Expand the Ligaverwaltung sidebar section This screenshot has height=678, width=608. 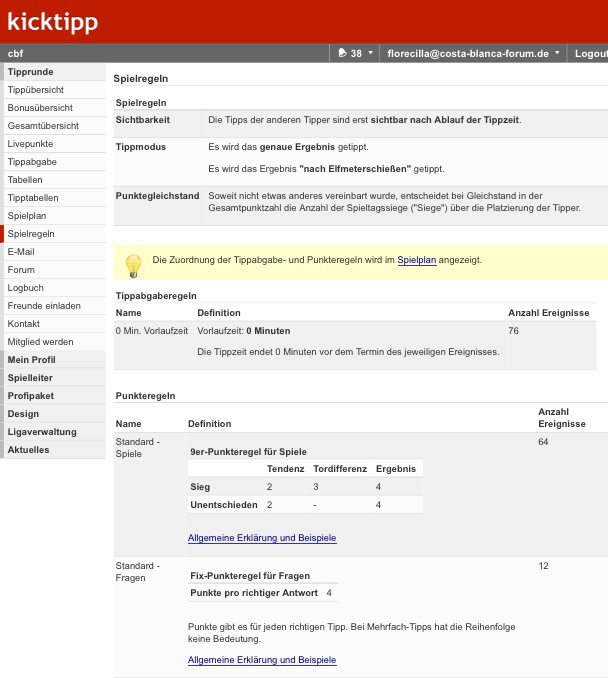(x=41, y=432)
